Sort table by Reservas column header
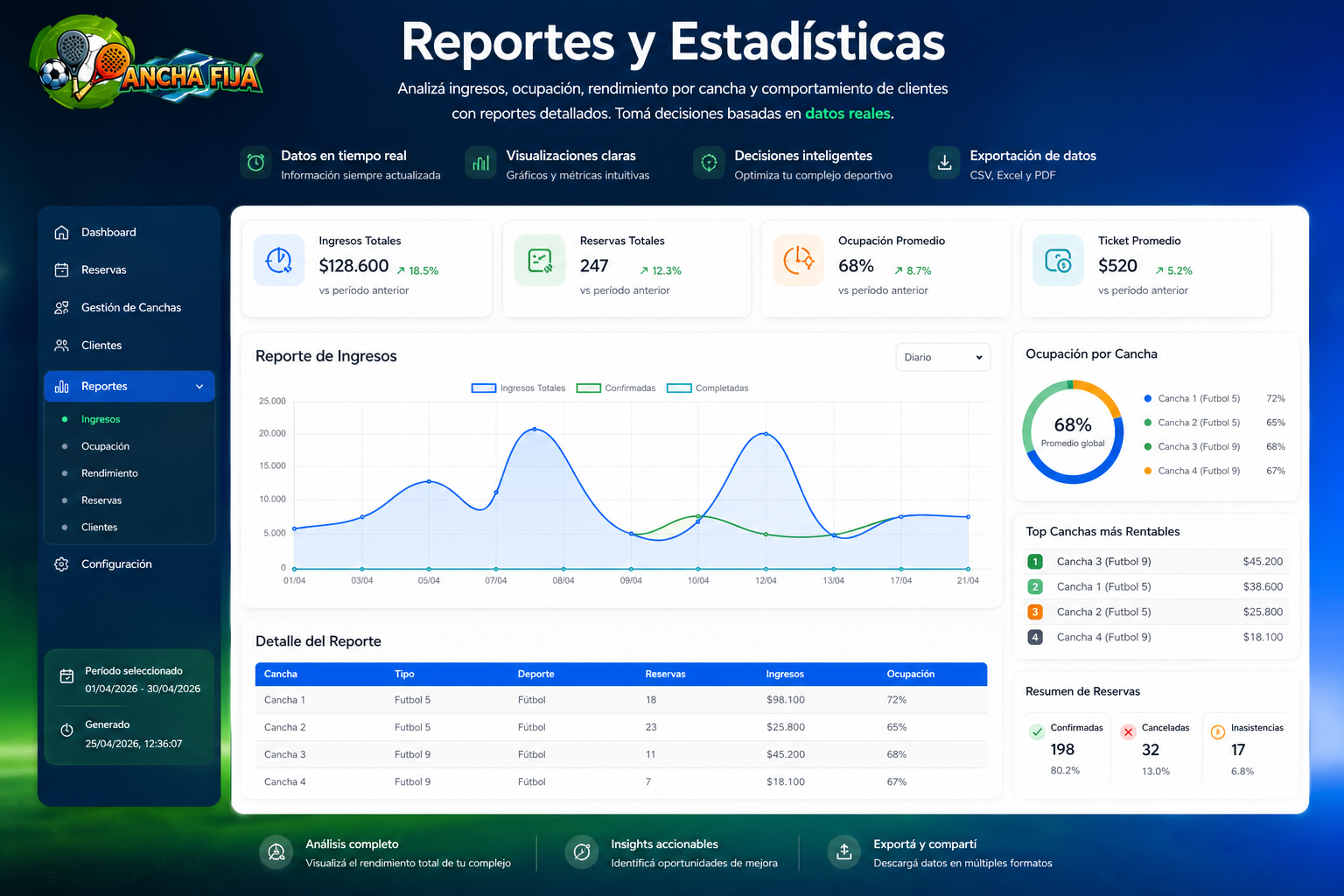This screenshot has width=1344, height=896. pos(666,674)
